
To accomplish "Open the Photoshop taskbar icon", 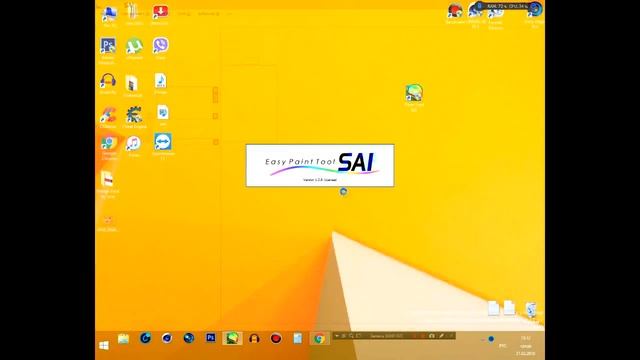I will (211, 338).
